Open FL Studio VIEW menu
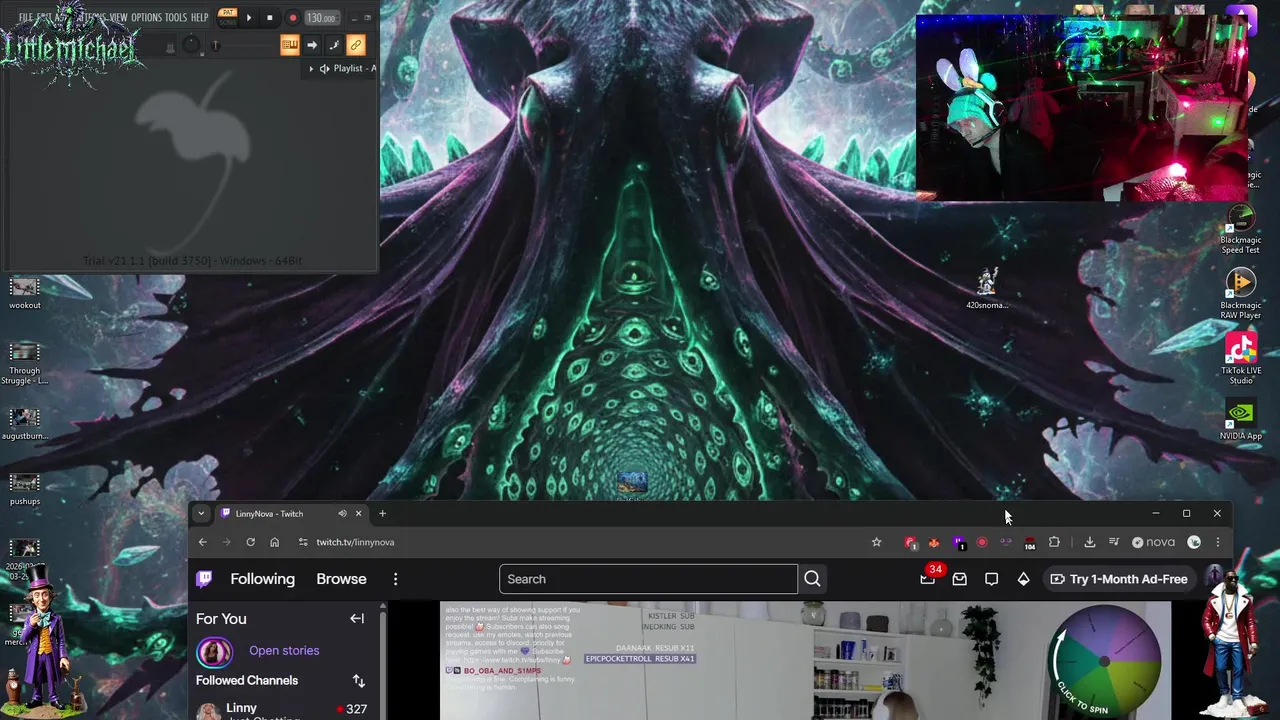The image size is (1280, 720). pyautogui.click(x=118, y=17)
